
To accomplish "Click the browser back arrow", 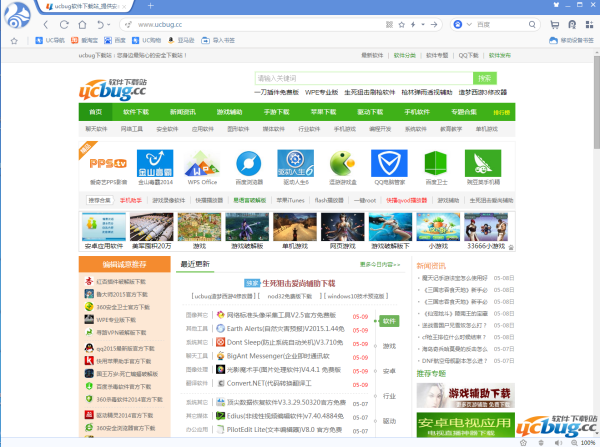I will coord(46,25).
